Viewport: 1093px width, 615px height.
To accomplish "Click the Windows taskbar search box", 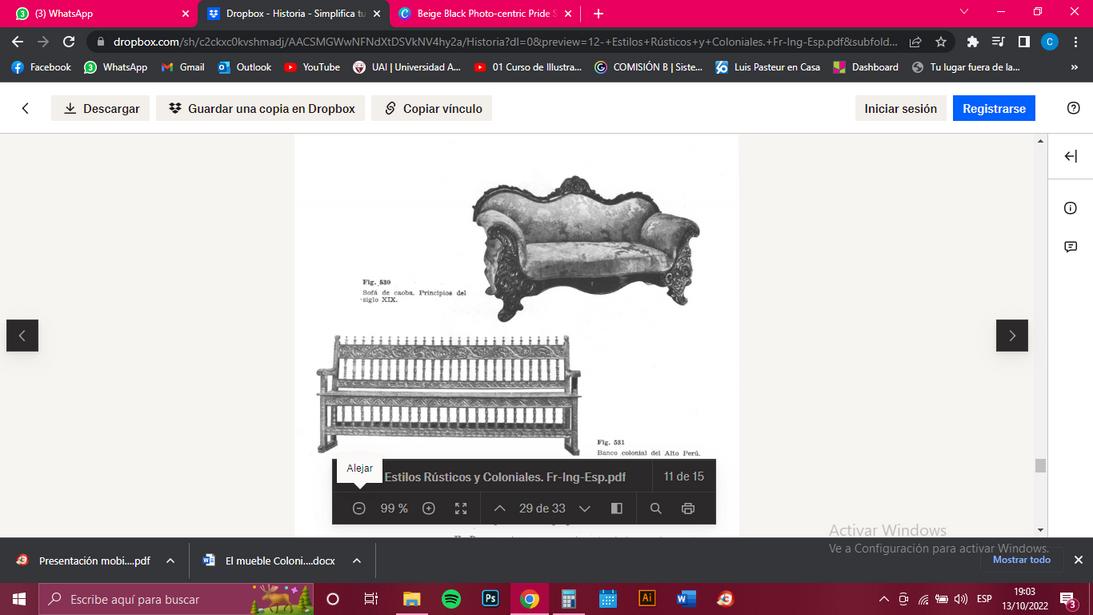I will 176,599.
